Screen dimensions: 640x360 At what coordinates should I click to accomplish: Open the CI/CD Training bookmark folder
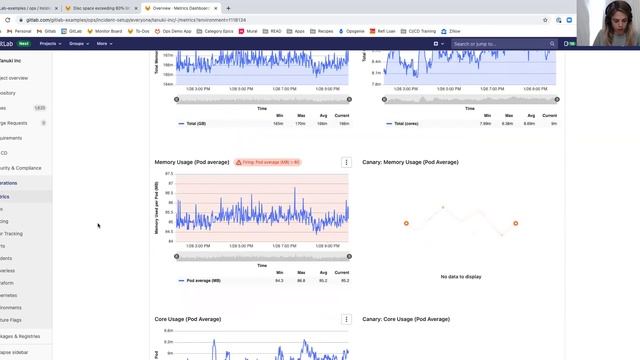pos(418,31)
